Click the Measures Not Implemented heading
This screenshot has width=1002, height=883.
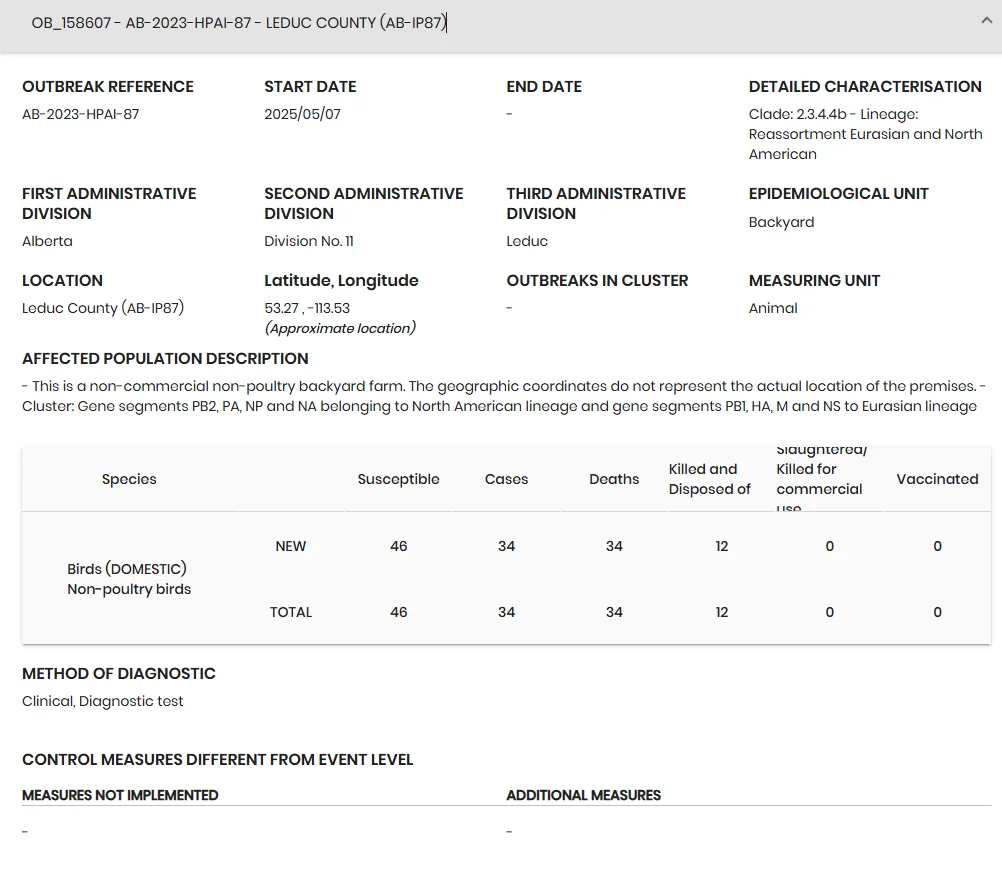click(120, 795)
